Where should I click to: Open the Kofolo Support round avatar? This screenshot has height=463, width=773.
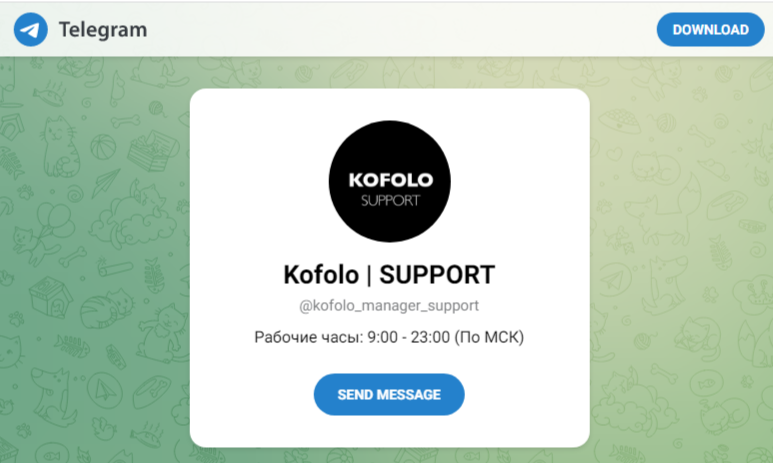(389, 181)
